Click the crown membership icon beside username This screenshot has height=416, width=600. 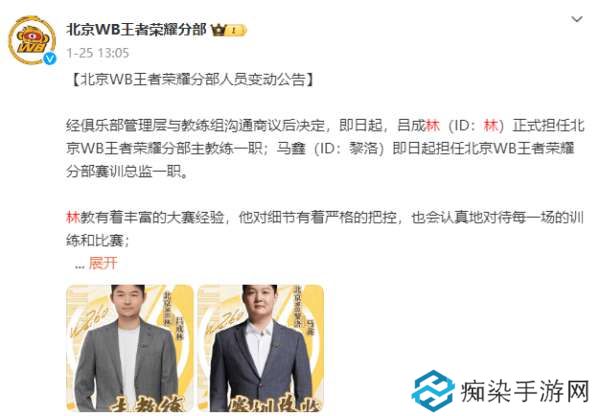pos(219,30)
